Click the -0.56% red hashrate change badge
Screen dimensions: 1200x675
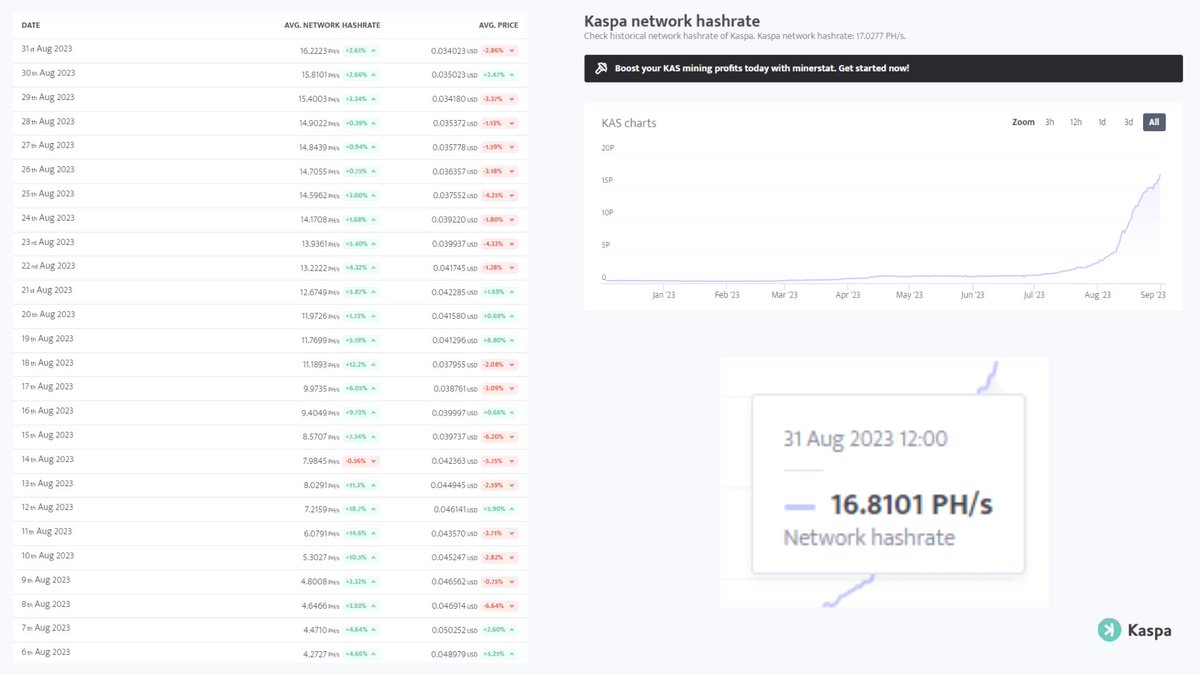[361, 461]
